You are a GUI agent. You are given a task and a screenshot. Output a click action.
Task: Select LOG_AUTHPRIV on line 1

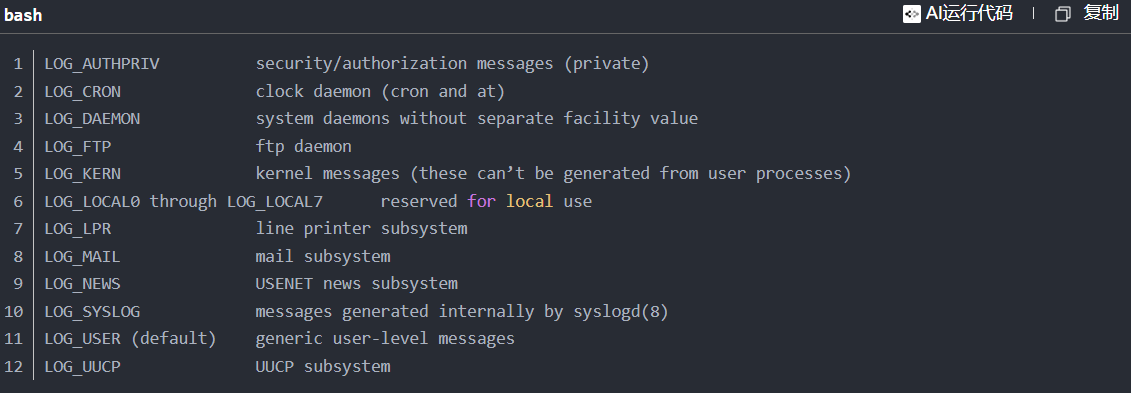coord(102,63)
